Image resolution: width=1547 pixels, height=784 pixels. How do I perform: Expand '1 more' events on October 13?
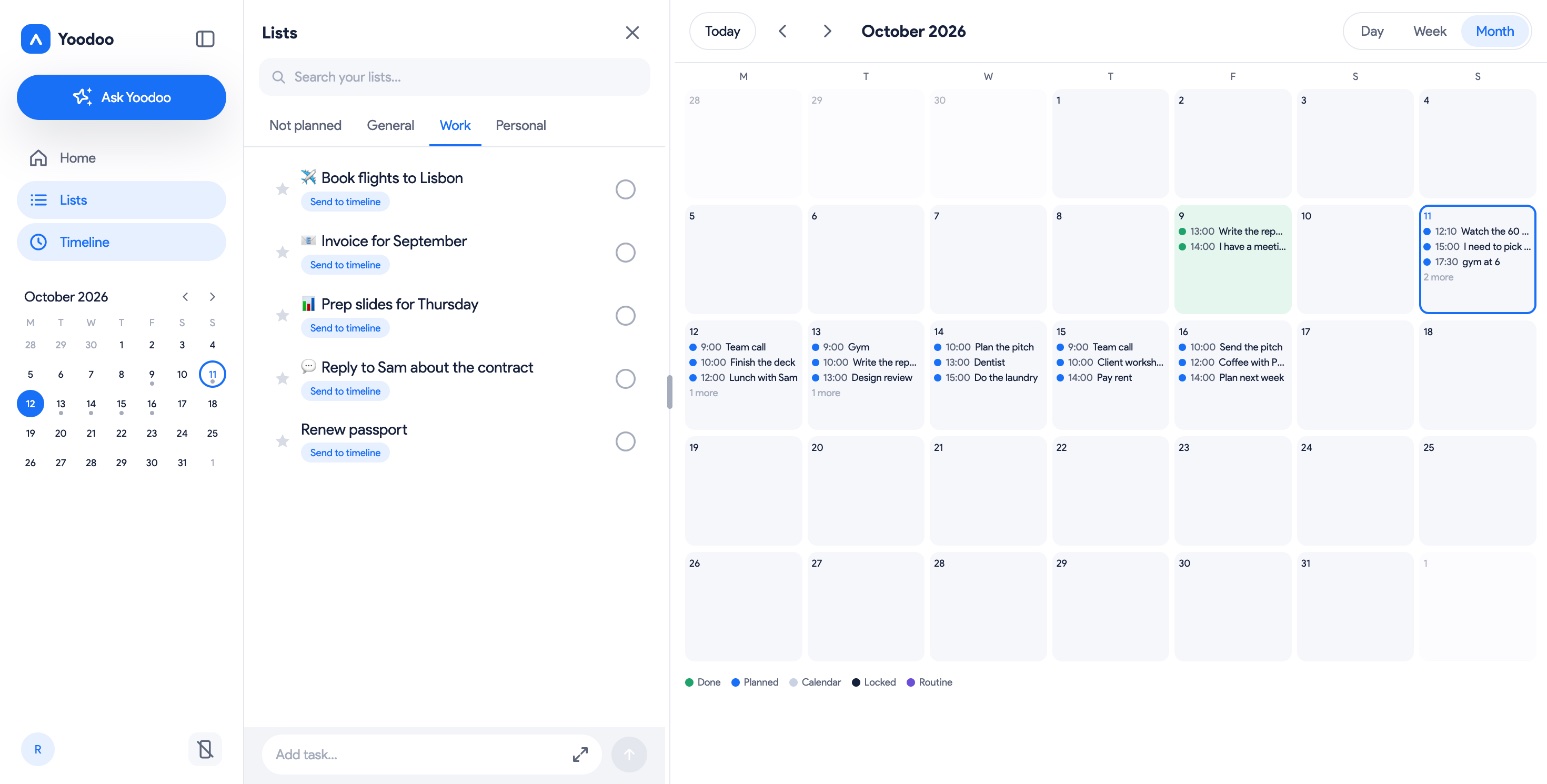click(826, 393)
